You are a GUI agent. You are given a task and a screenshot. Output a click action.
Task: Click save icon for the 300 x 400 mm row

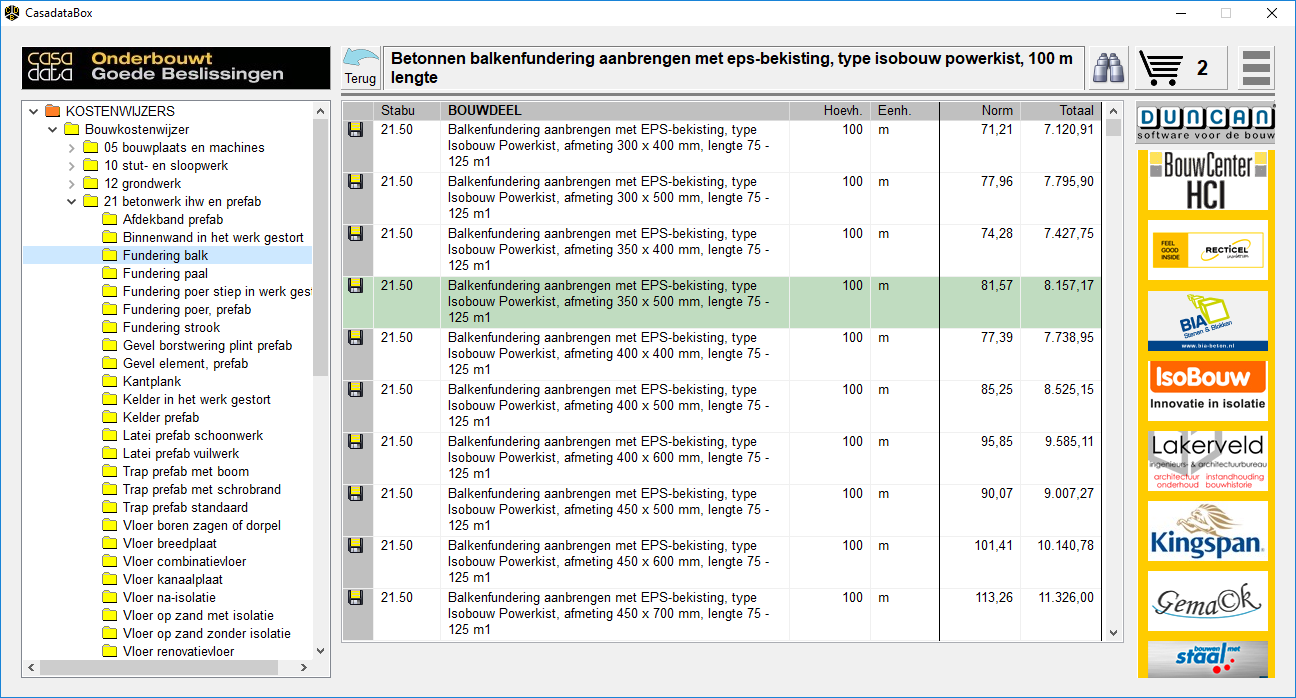click(x=355, y=130)
